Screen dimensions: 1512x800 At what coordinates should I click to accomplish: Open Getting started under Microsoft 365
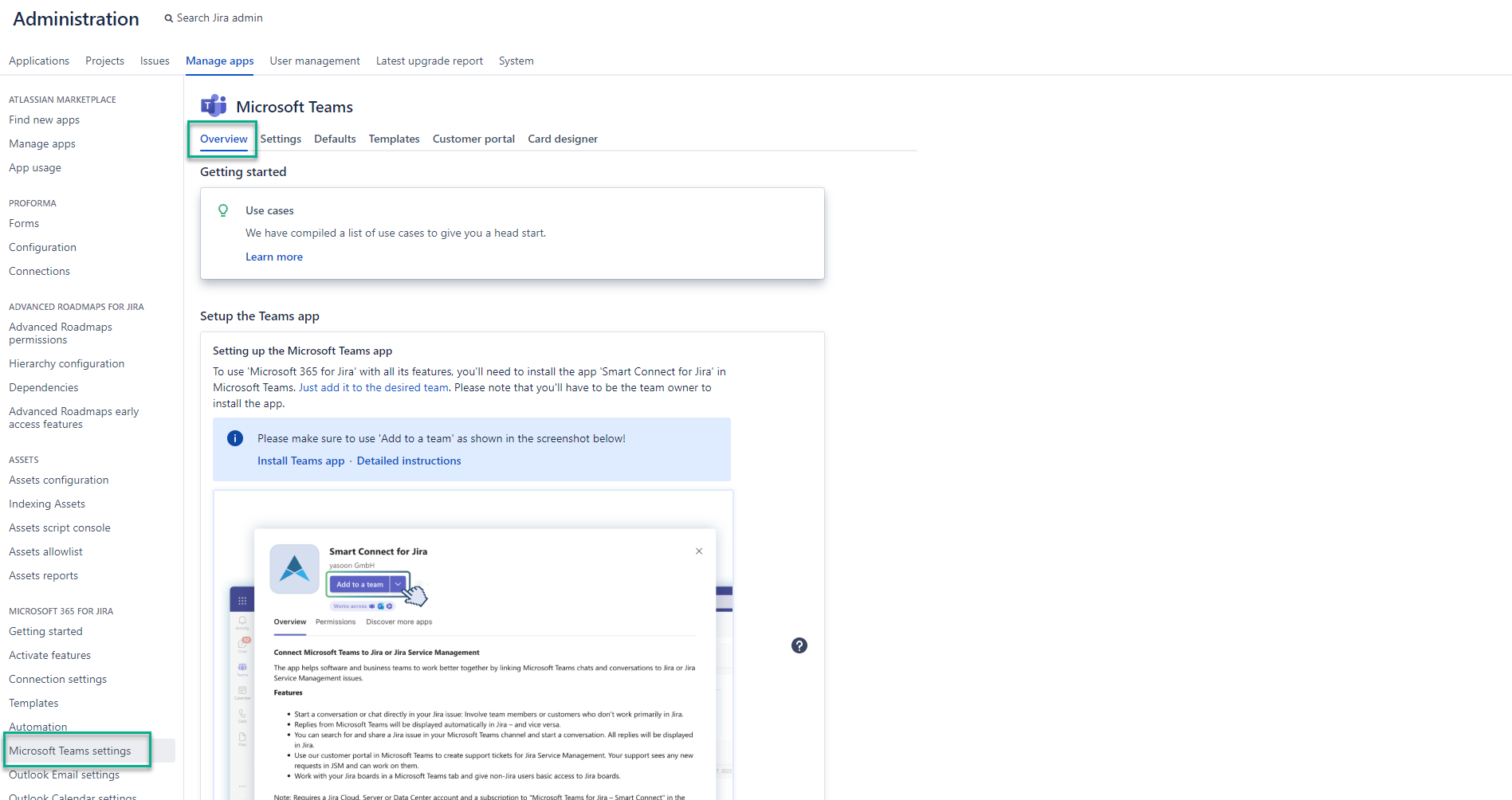[x=45, y=631]
